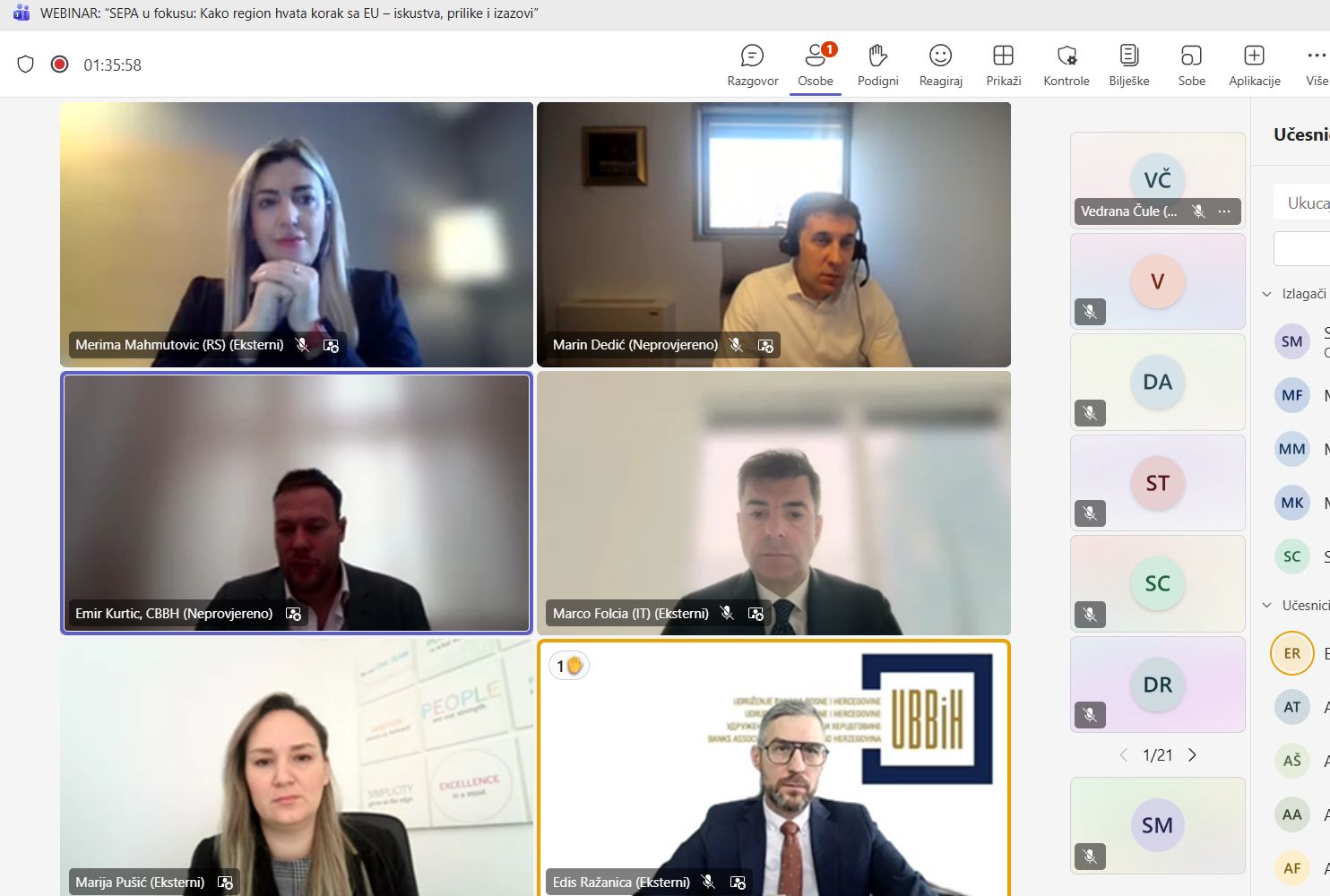
Task: Open the Više more menu
Action: tap(1317, 66)
